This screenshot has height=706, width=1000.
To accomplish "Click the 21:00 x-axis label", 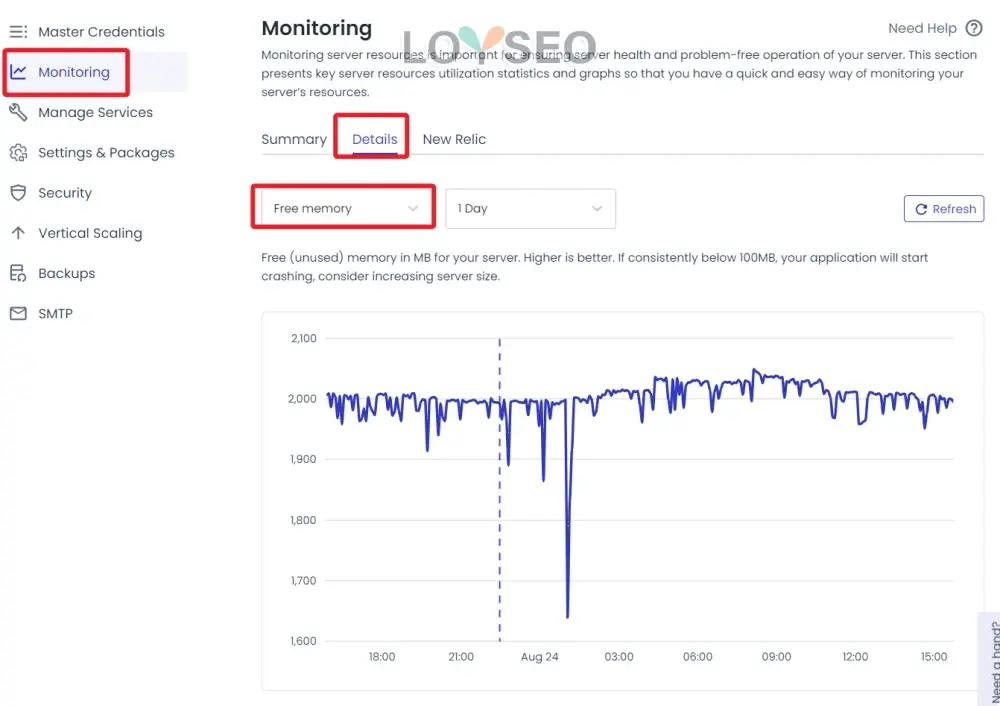I will (461, 656).
